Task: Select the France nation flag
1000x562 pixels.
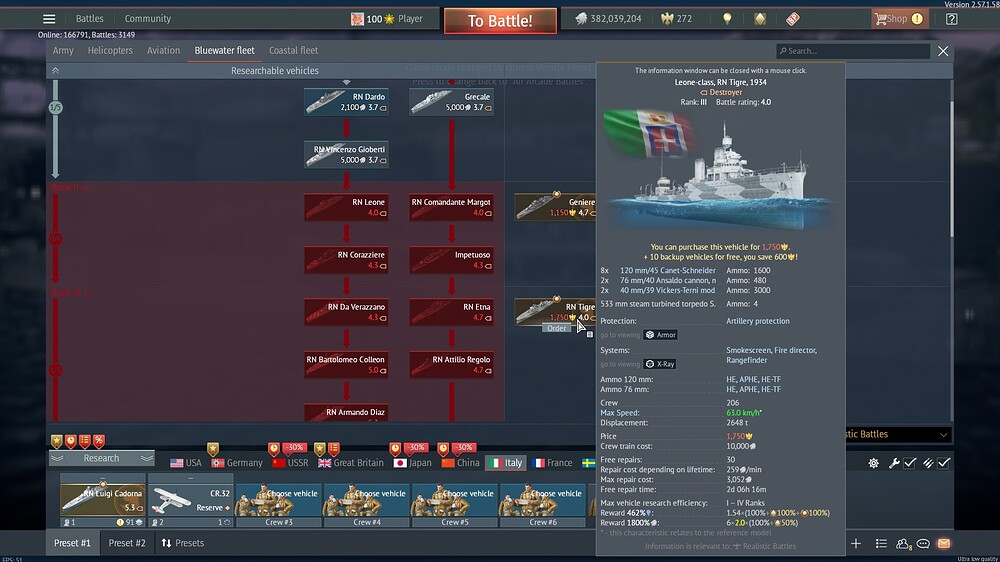Action: pos(552,463)
